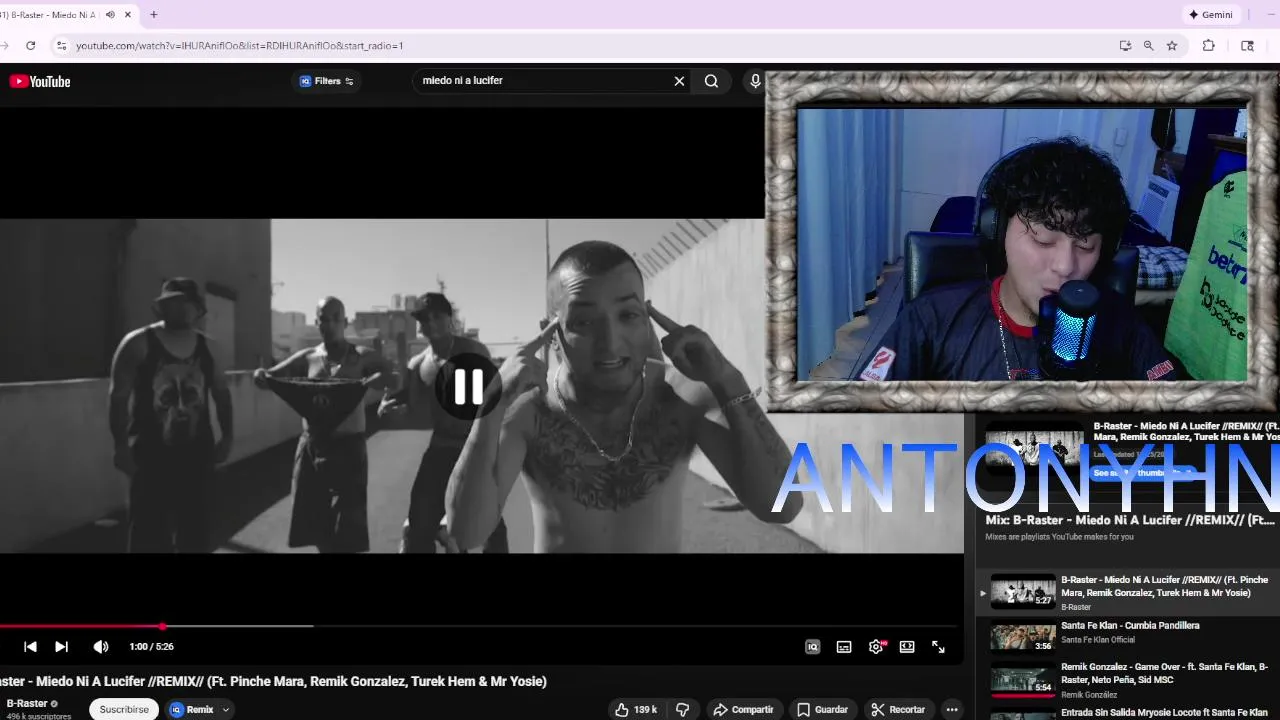Skip to next video in playlist
The width and height of the screenshot is (1280, 720).
tap(61, 647)
